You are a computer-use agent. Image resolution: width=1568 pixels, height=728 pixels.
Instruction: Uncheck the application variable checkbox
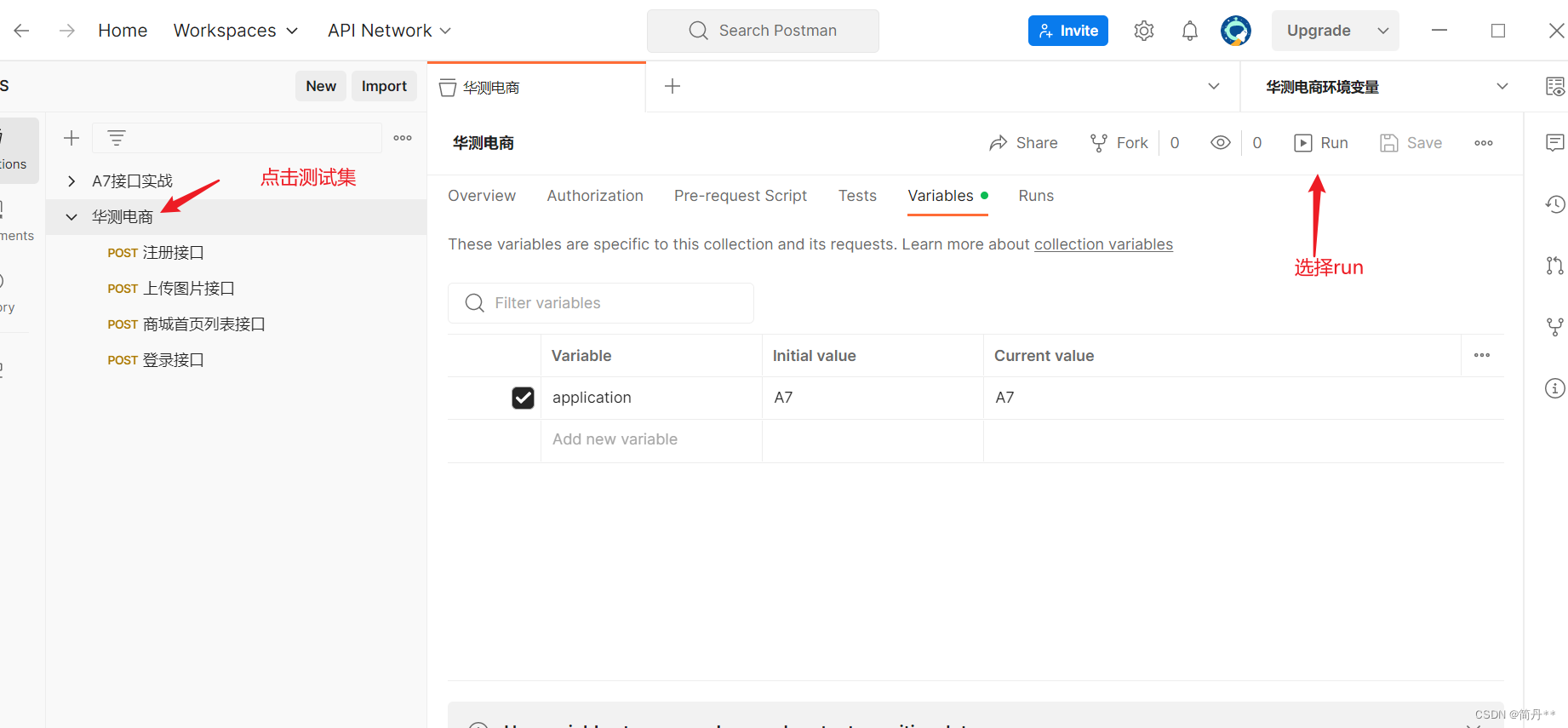point(523,398)
